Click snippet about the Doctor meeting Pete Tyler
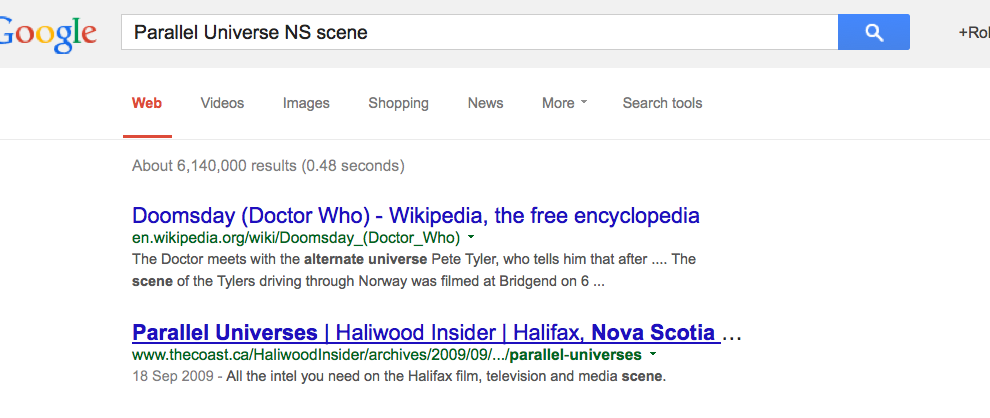Image resolution: width=990 pixels, height=418 pixels. pyautogui.click(x=414, y=270)
